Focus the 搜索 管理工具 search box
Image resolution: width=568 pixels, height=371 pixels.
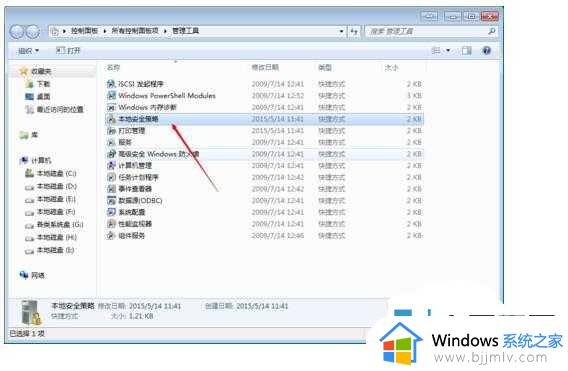426,32
